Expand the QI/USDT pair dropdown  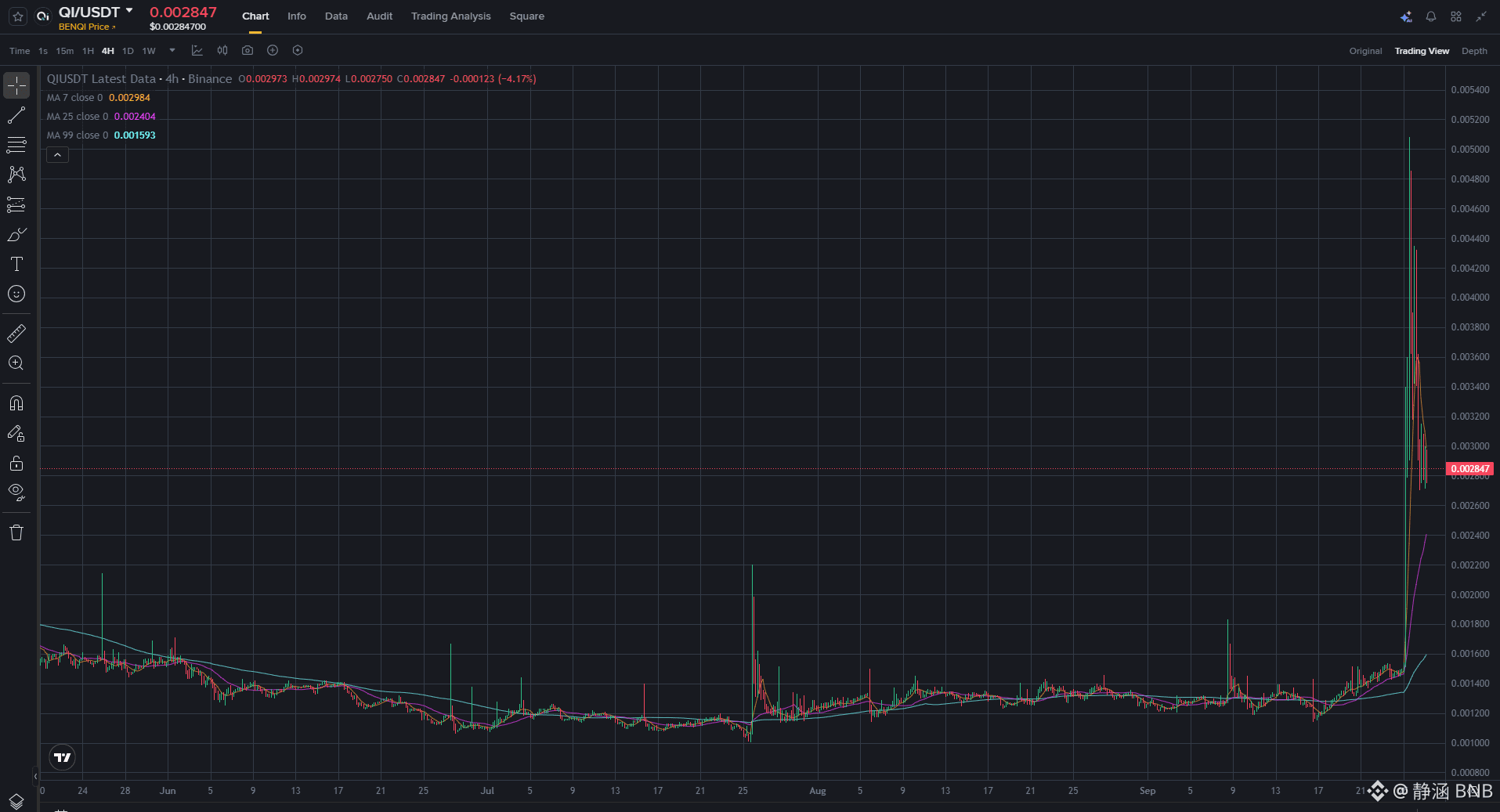[x=129, y=11]
